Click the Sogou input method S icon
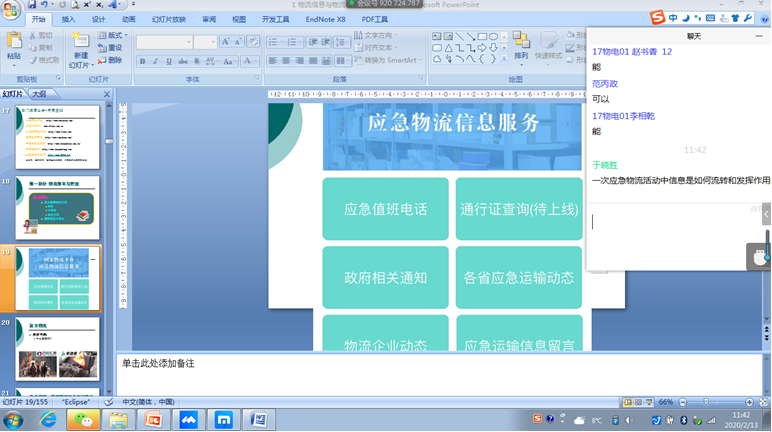Viewport: 772px width, 432px height. coord(657,18)
